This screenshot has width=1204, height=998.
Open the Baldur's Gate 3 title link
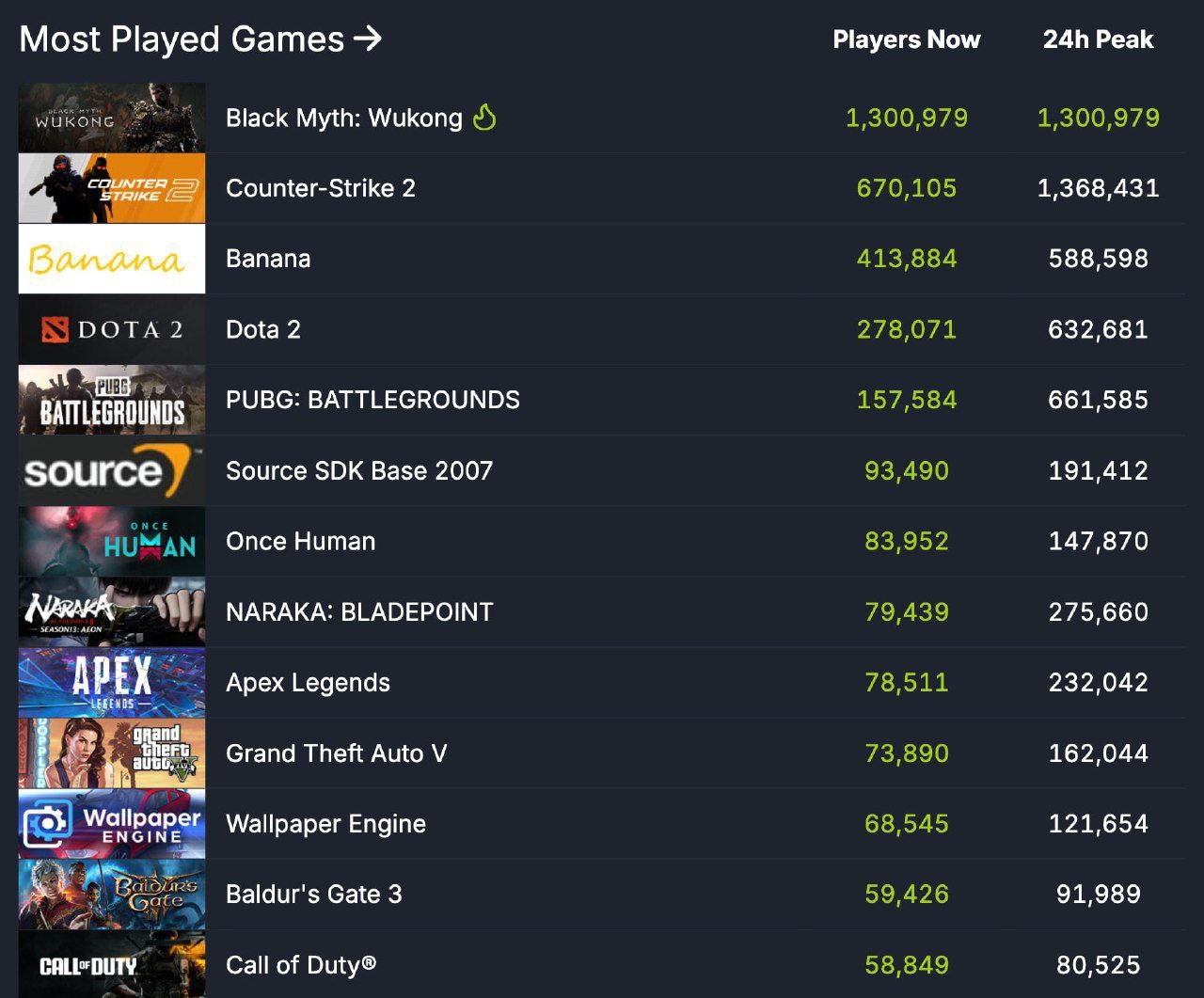click(313, 894)
